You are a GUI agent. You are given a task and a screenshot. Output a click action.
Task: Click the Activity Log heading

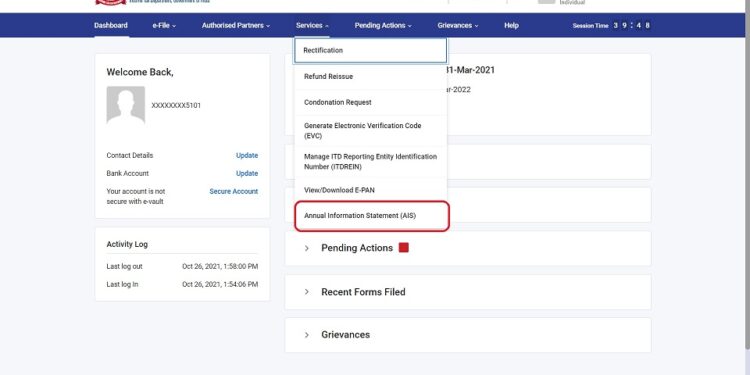point(127,244)
